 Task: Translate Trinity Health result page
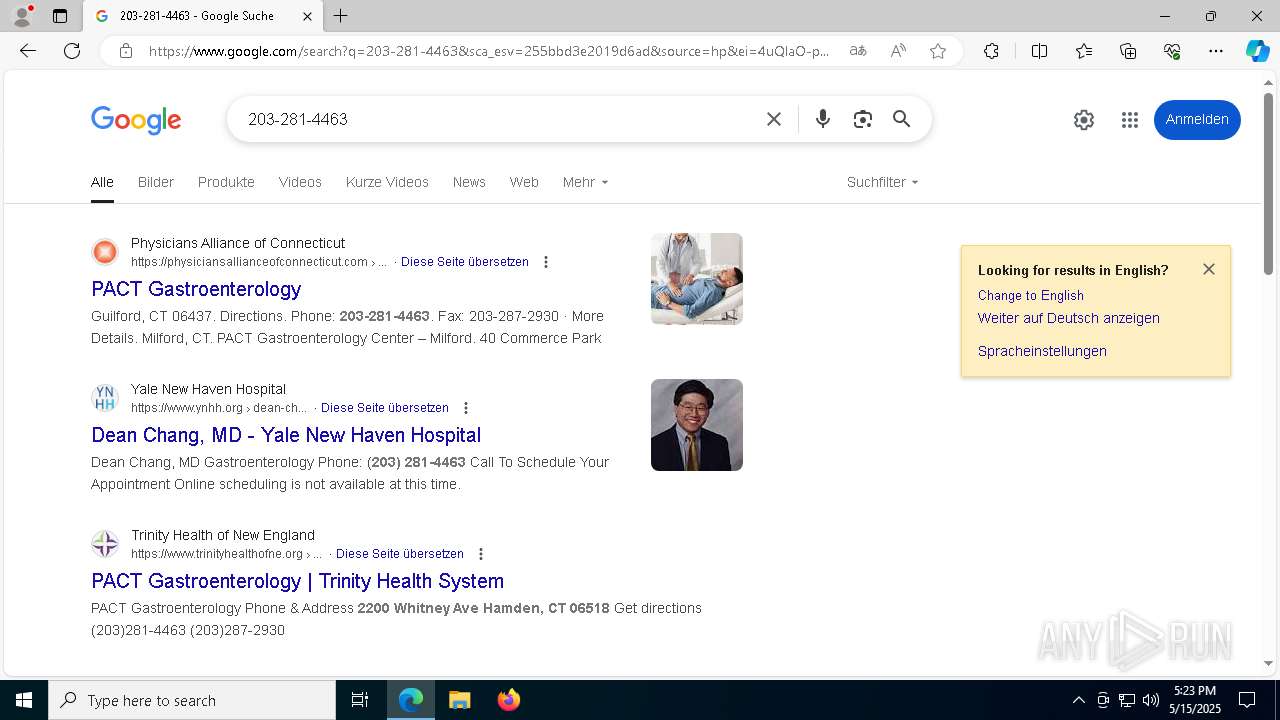(400, 554)
